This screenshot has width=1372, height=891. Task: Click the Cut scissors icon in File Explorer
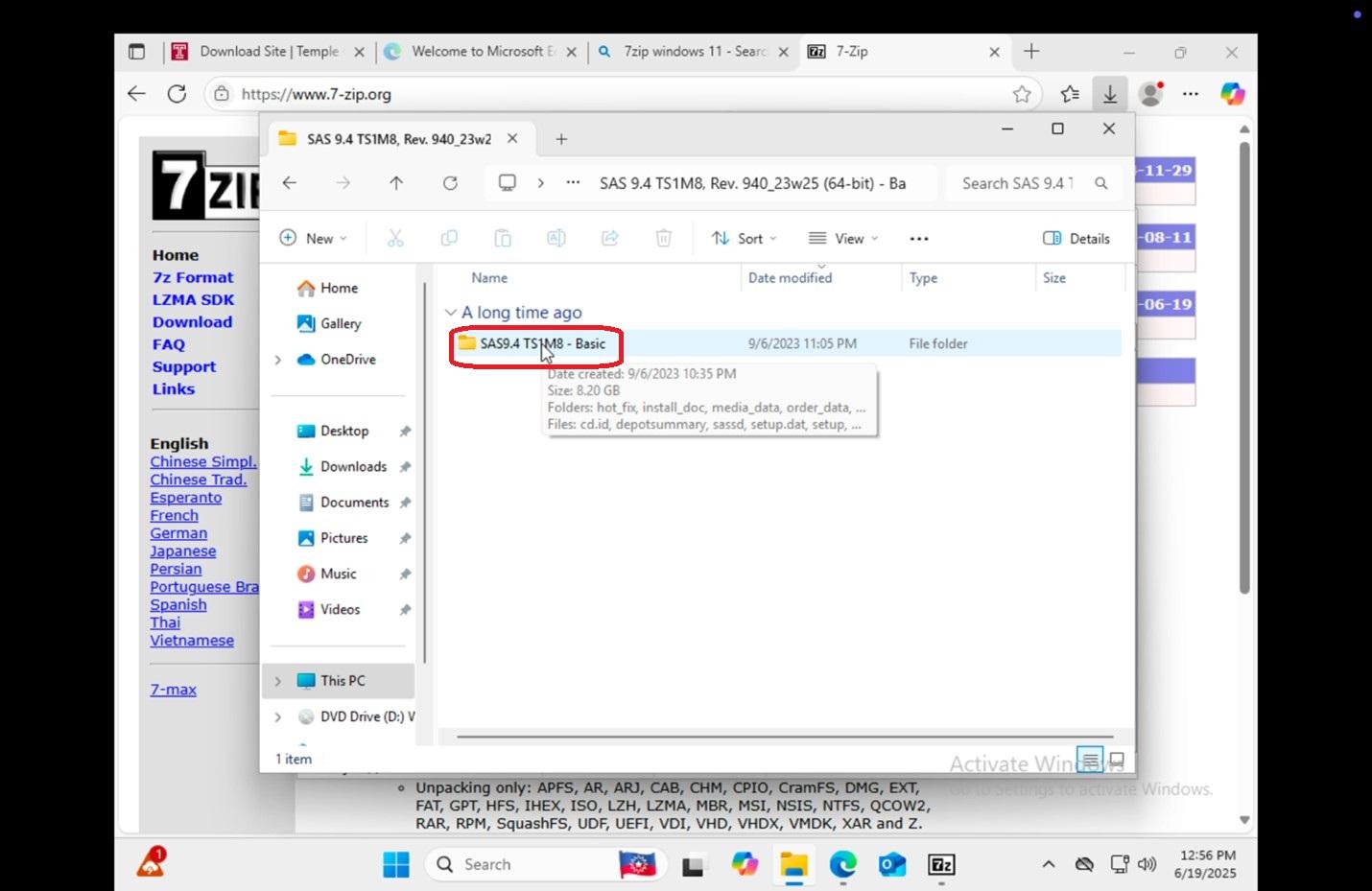[395, 239]
